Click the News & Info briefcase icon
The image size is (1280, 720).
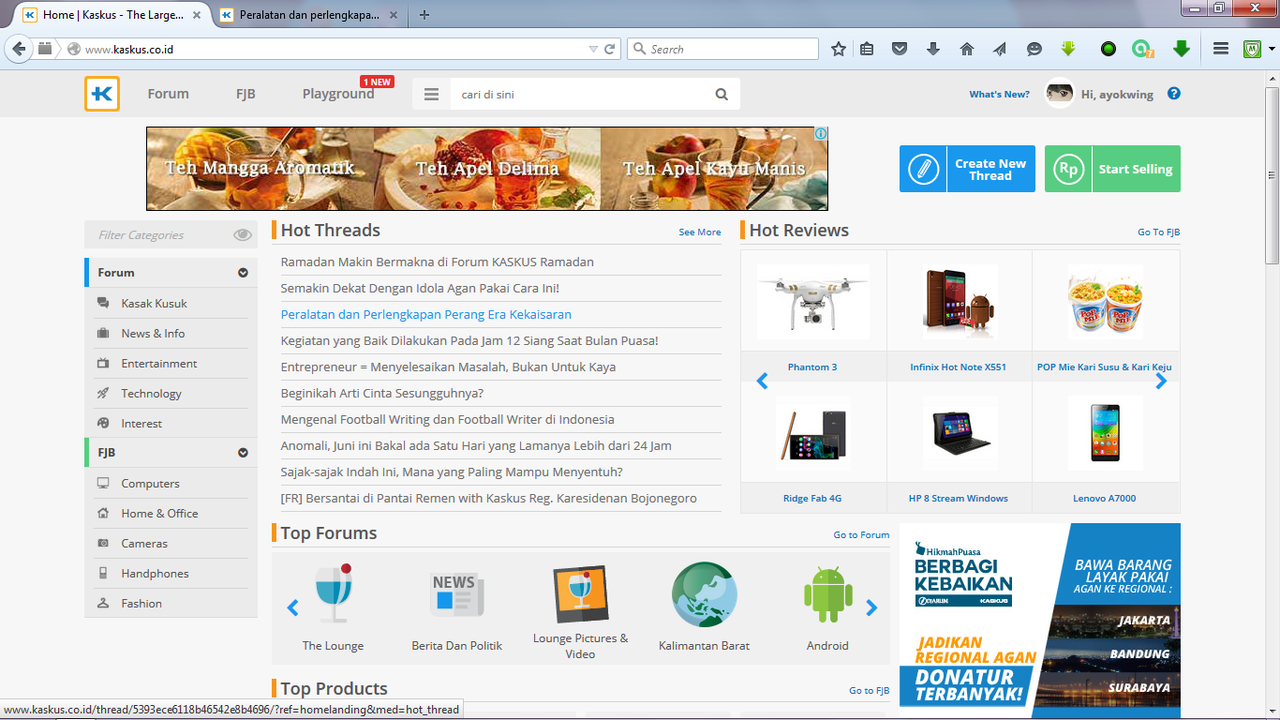(103, 333)
